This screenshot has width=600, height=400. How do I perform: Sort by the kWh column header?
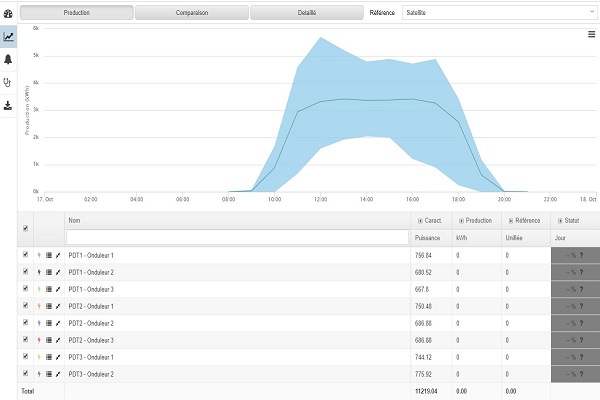pyautogui.click(x=461, y=238)
